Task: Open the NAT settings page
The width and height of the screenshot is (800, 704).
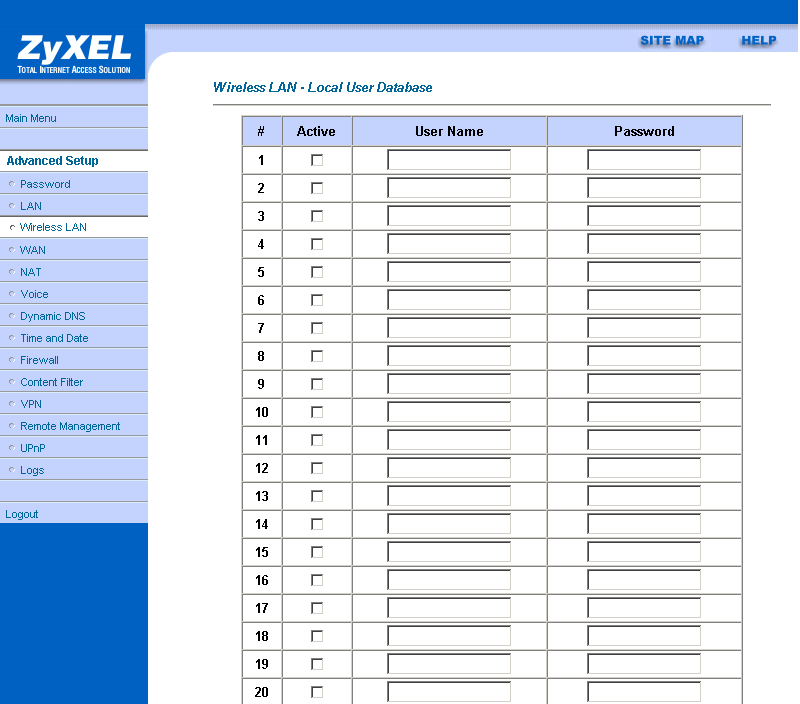Action: coord(31,272)
